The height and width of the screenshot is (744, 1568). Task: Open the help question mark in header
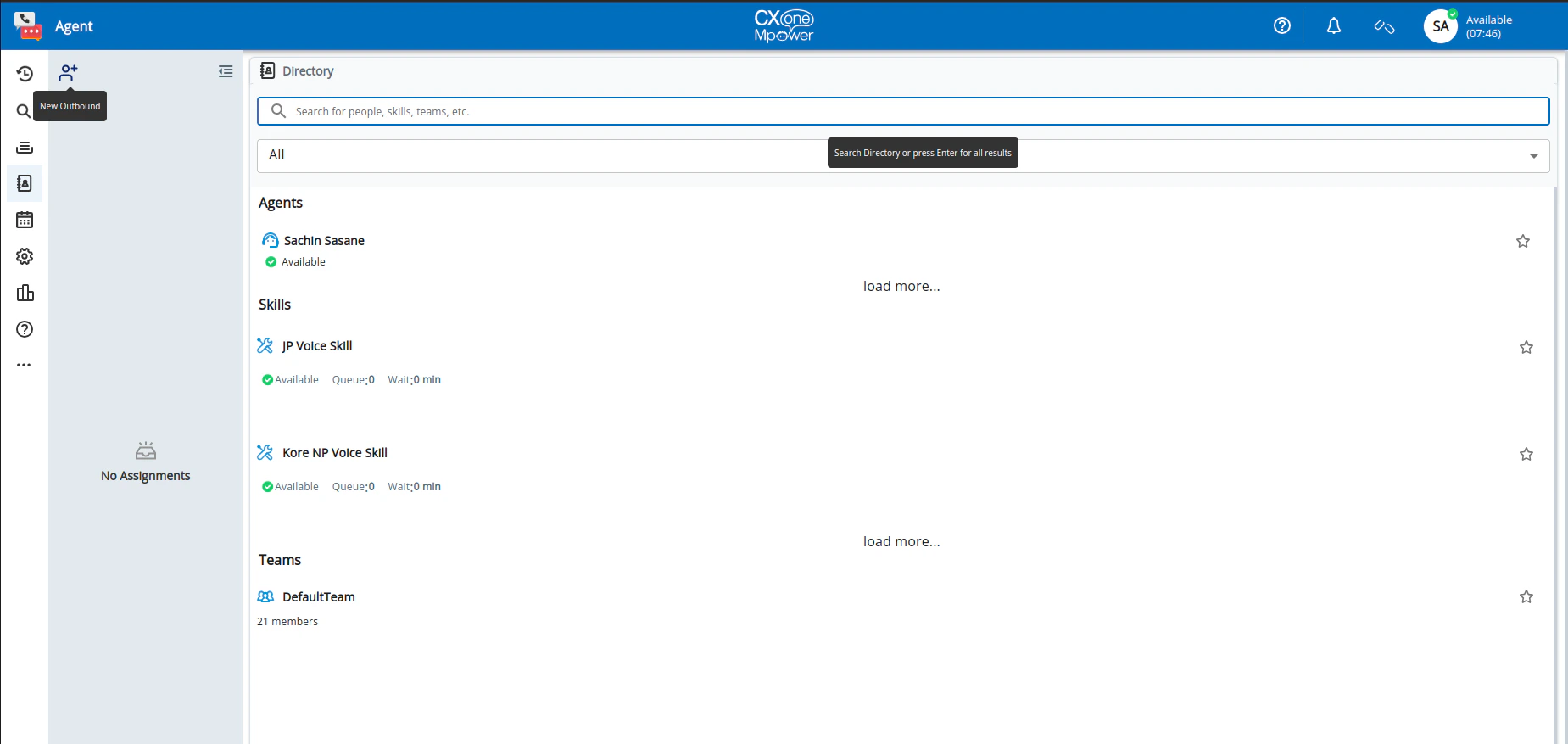pyautogui.click(x=1282, y=25)
